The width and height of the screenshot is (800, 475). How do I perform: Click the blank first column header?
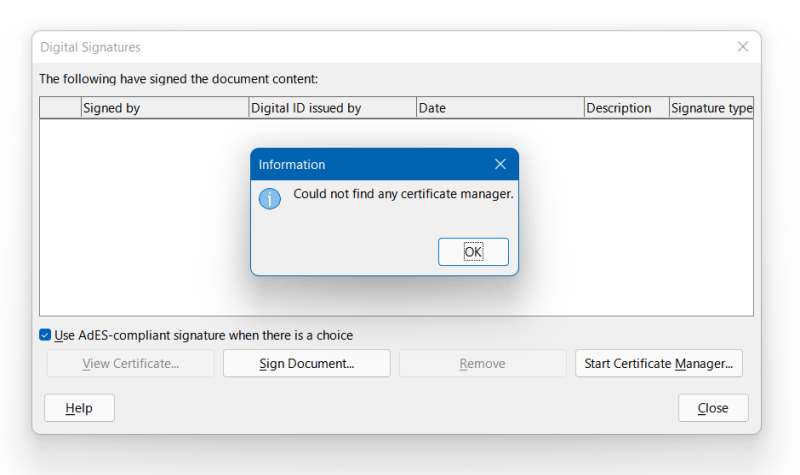coord(60,108)
